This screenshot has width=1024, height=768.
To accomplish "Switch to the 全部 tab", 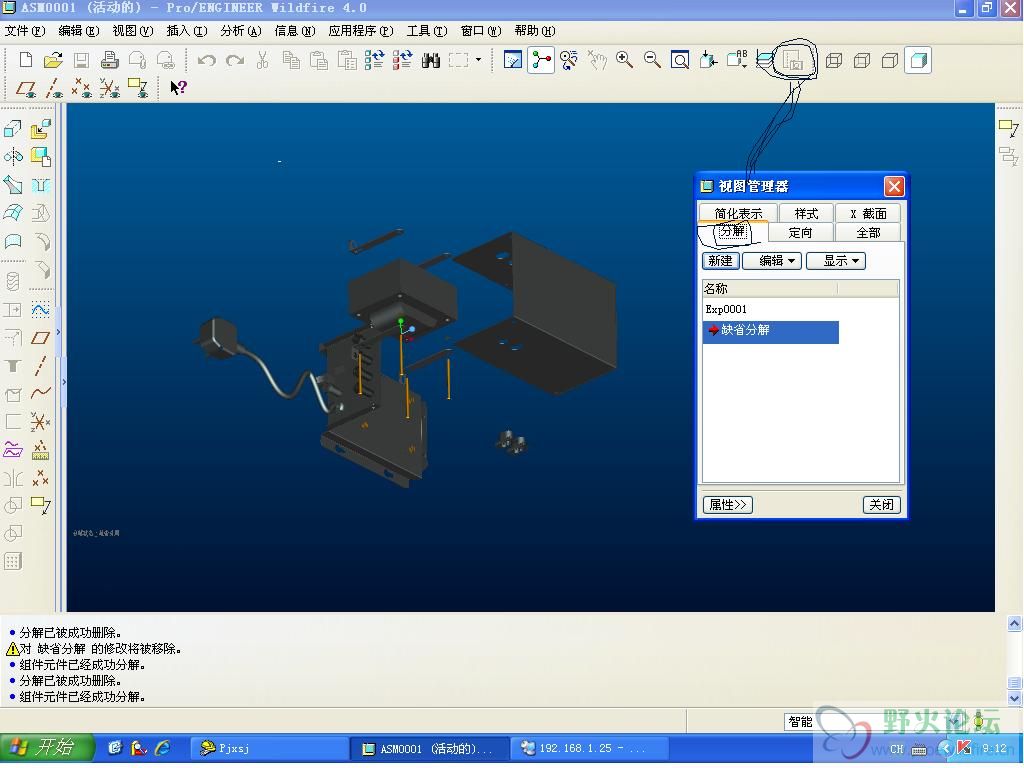I will (869, 232).
